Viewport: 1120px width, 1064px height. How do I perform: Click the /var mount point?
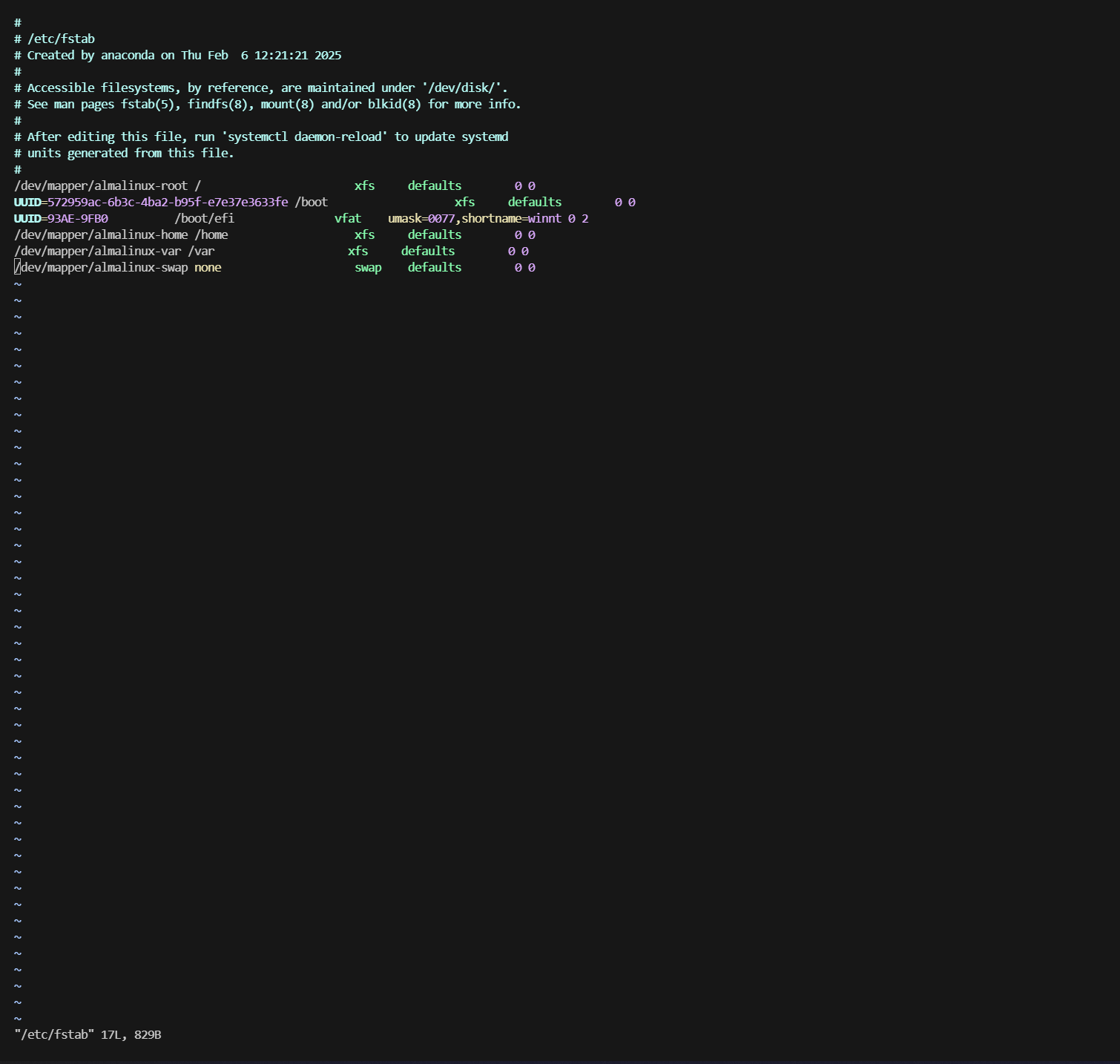click(201, 251)
